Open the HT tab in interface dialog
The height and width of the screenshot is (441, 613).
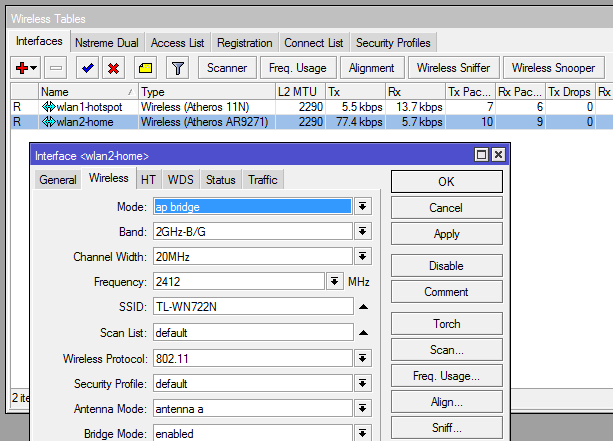click(148, 180)
